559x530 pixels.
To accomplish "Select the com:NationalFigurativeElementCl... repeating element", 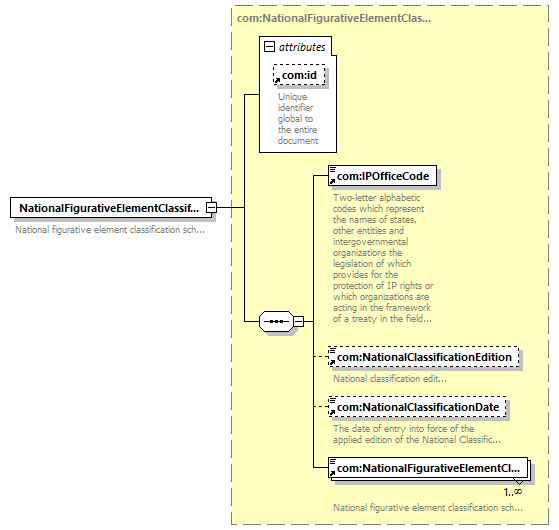I will [x=428, y=468].
